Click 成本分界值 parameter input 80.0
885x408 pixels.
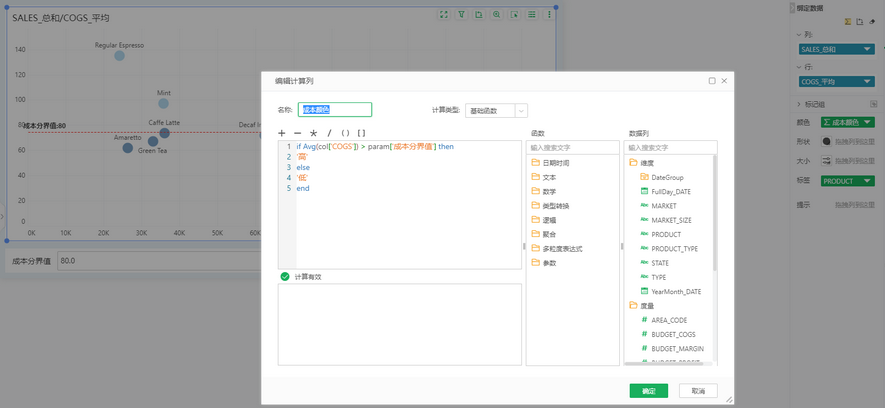(x=161, y=261)
